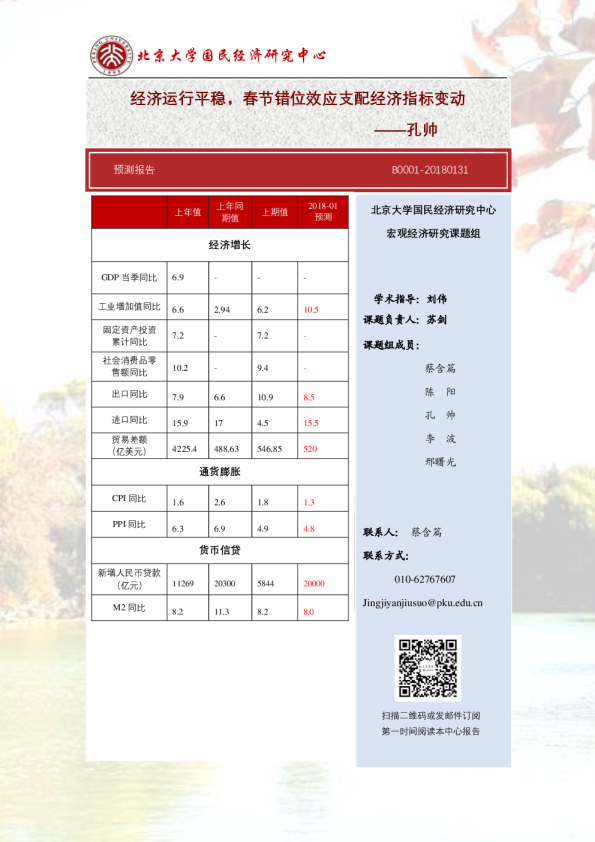
Task: Click the author byline ——孔帅
Action: pyautogui.click(x=406, y=130)
